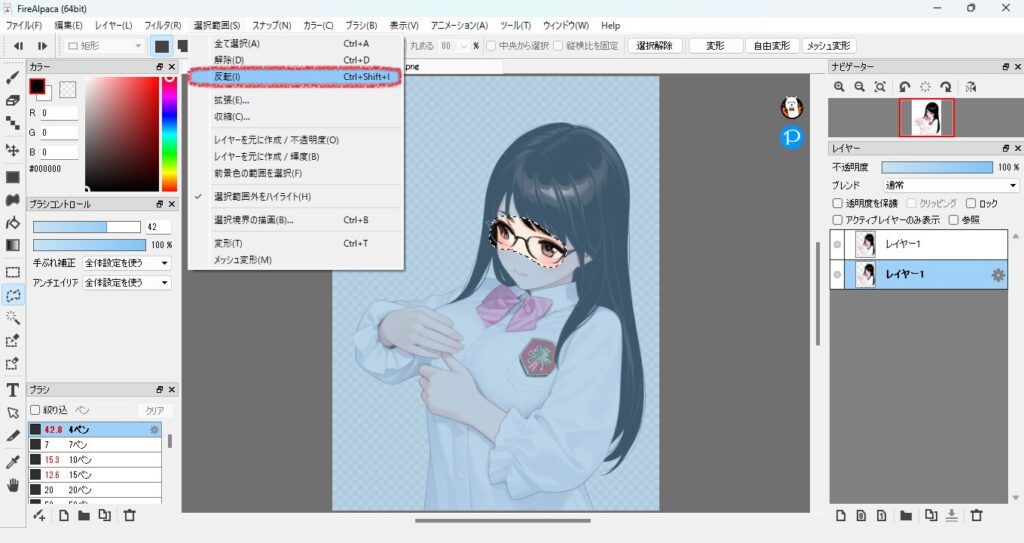The image size is (1024, 543).
Task: Enable 透明度を保護 checkbox
Action: (x=837, y=203)
